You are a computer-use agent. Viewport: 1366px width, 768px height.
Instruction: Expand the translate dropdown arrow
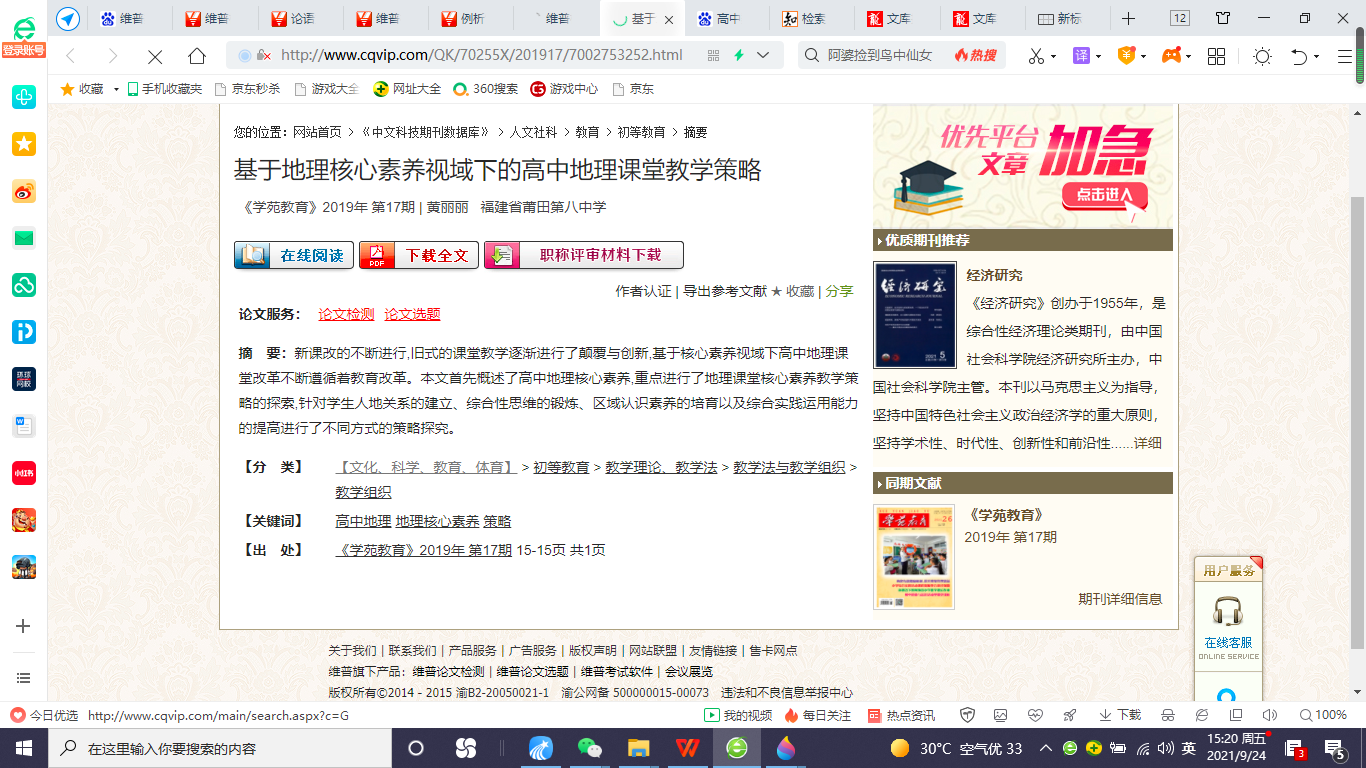tap(1098, 57)
